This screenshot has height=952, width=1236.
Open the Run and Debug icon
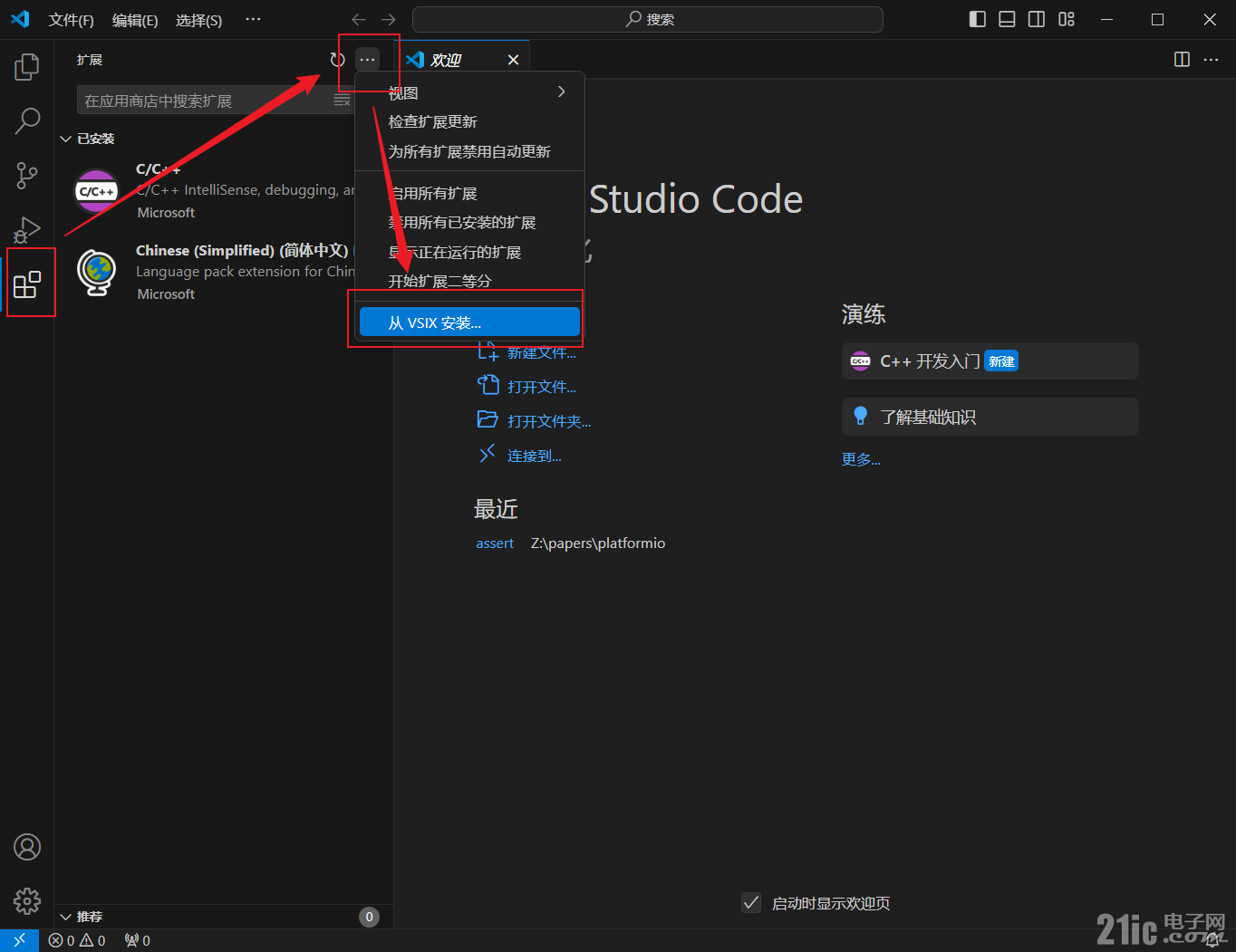[x=26, y=228]
